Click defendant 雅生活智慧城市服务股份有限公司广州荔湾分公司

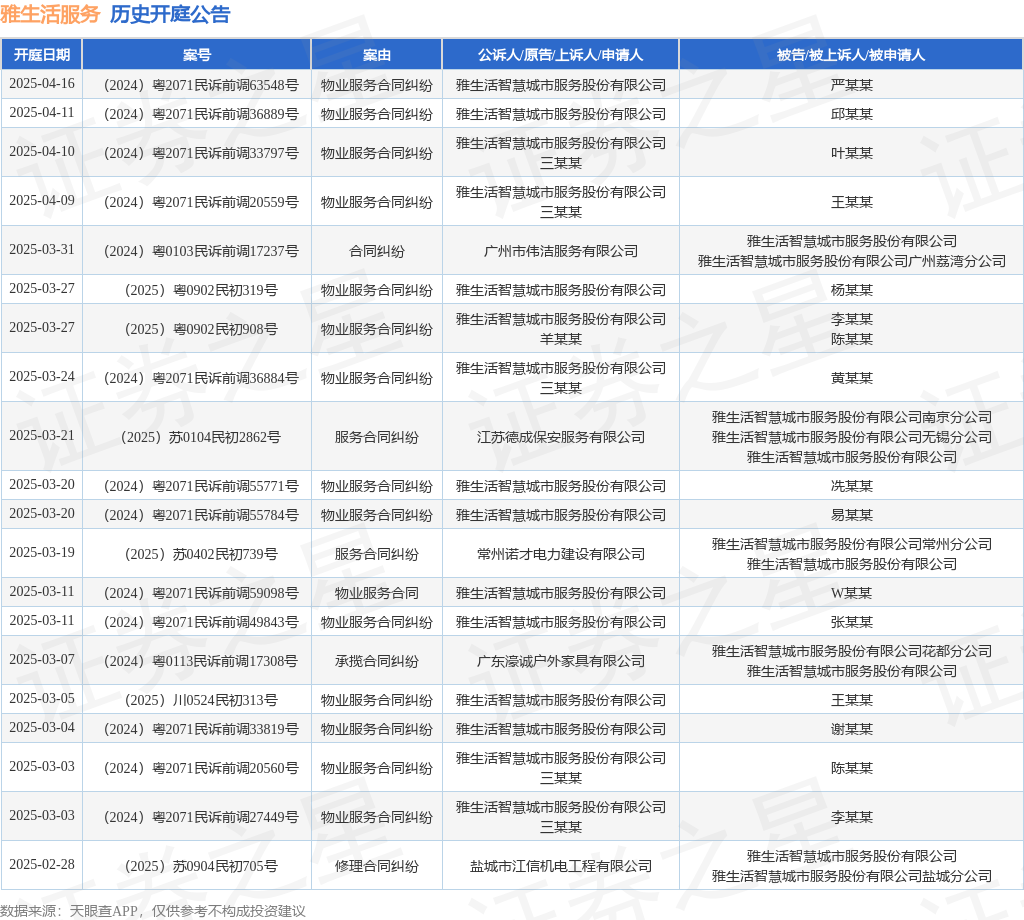coord(852,261)
